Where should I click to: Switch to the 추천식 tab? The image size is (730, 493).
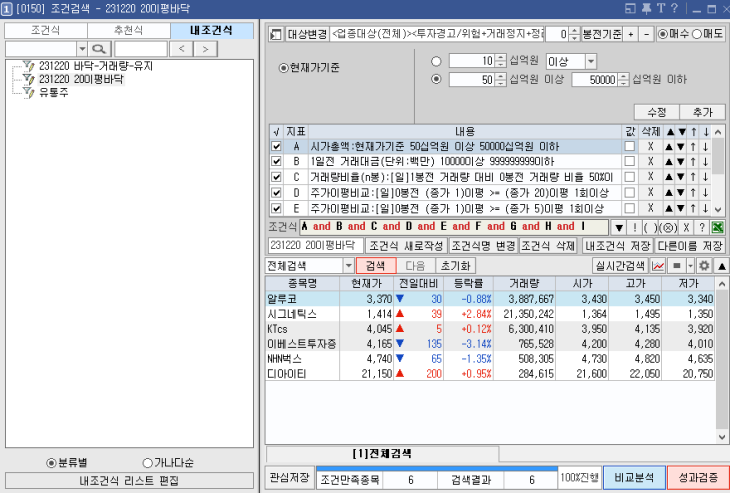128,30
